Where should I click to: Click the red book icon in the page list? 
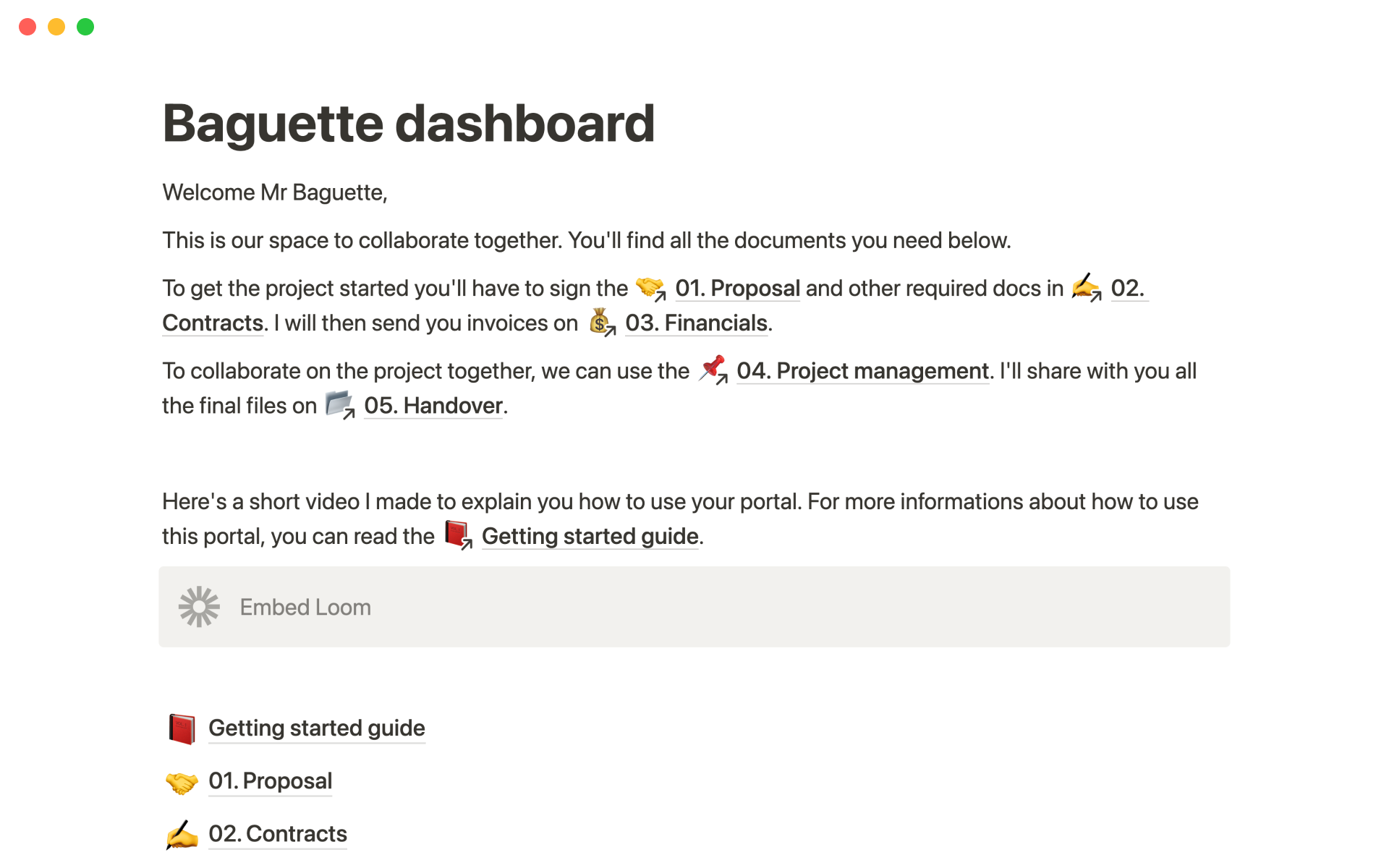[x=182, y=728]
